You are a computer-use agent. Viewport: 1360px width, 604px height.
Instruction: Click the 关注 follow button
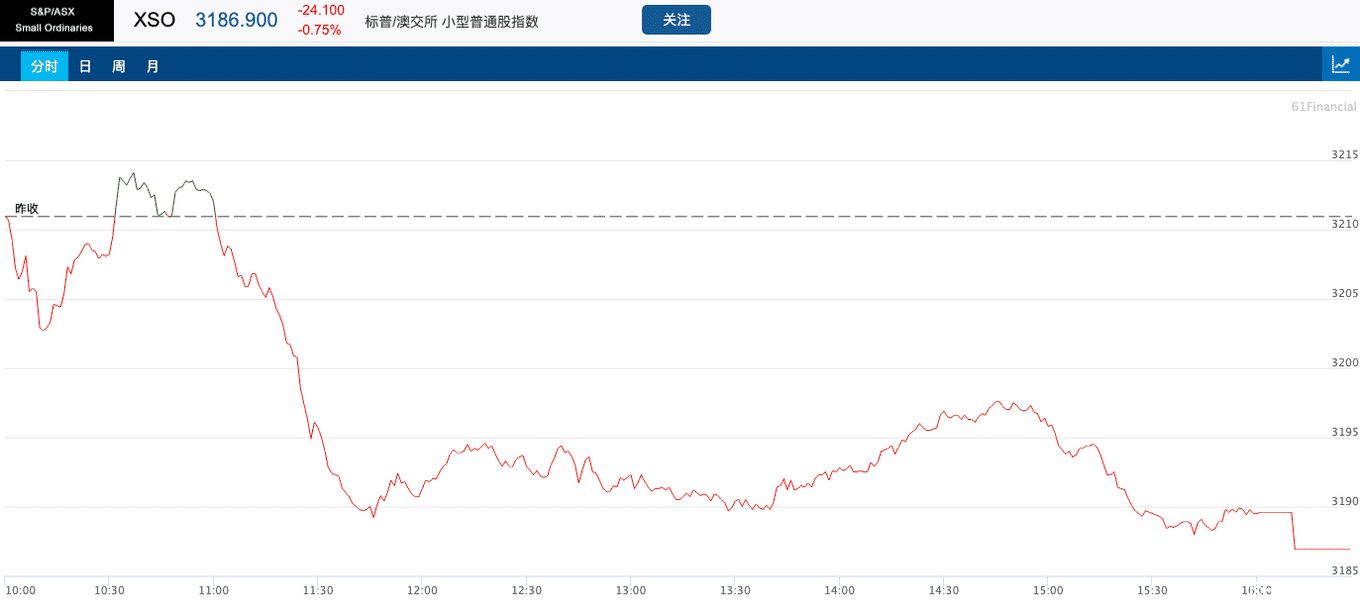click(x=676, y=20)
